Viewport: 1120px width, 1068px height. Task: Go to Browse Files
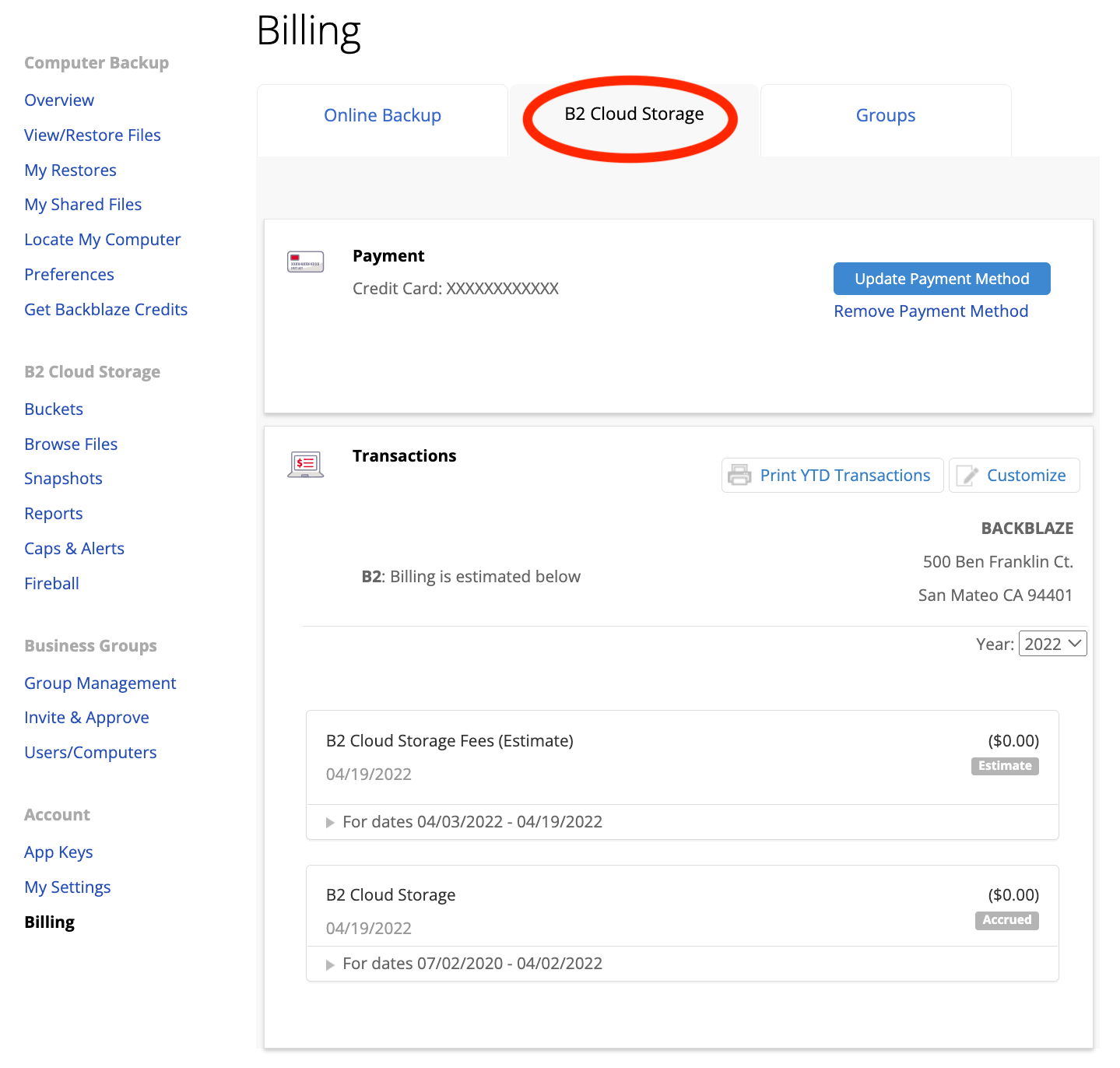[x=71, y=444]
